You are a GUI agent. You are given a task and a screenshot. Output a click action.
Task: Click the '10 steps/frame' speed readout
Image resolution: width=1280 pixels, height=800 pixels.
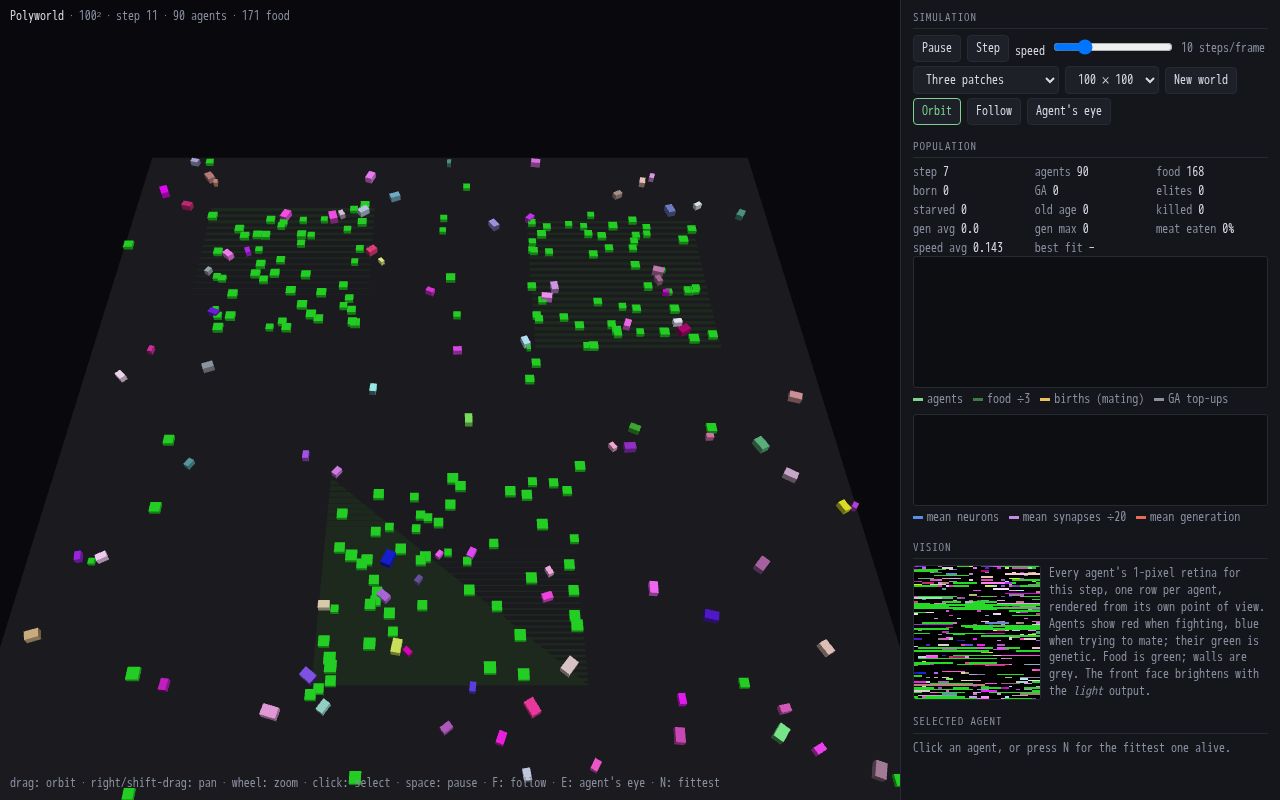coord(1223,48)
